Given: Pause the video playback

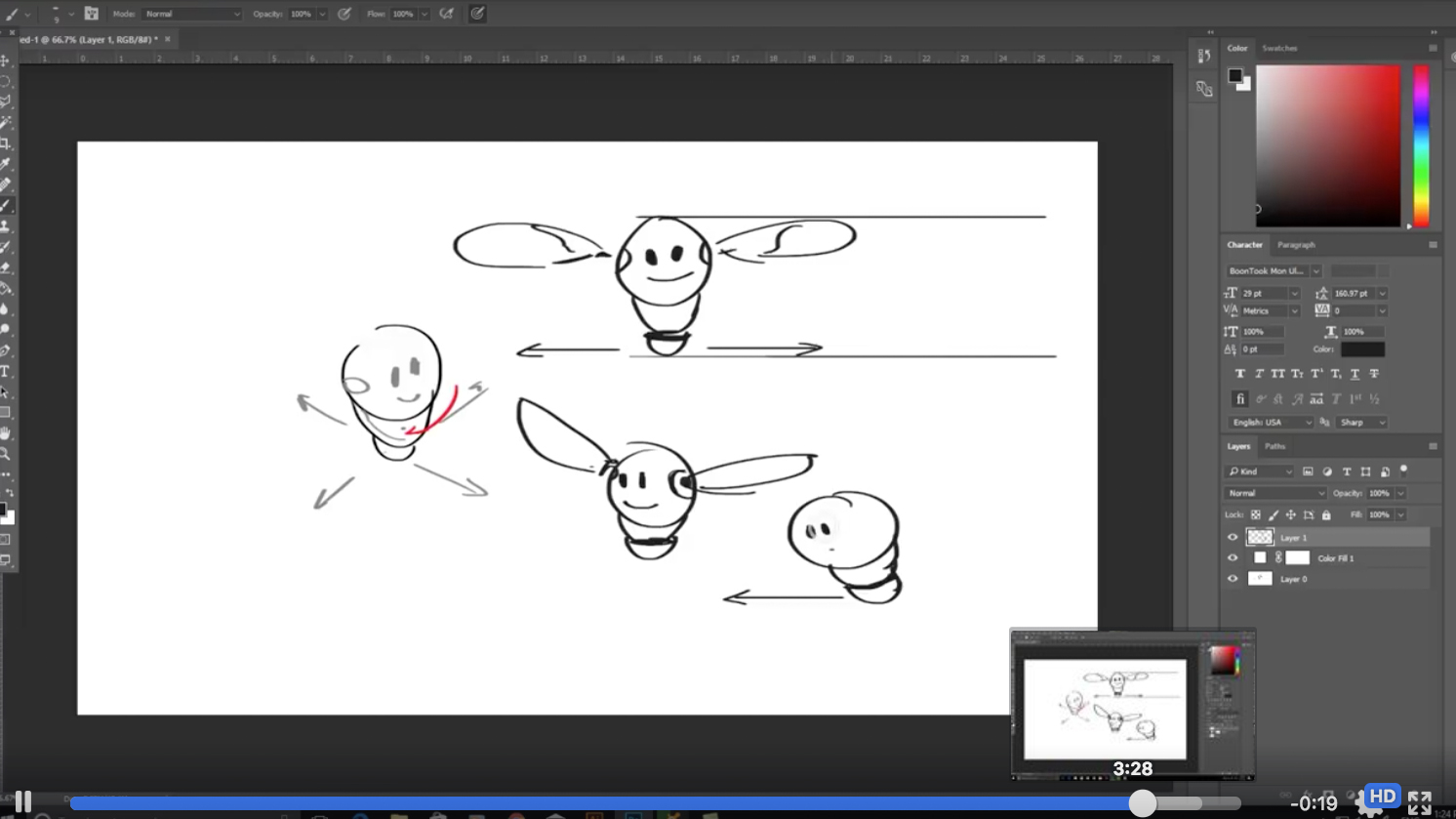Looking at the screenshot, I should tap(23, 802).
